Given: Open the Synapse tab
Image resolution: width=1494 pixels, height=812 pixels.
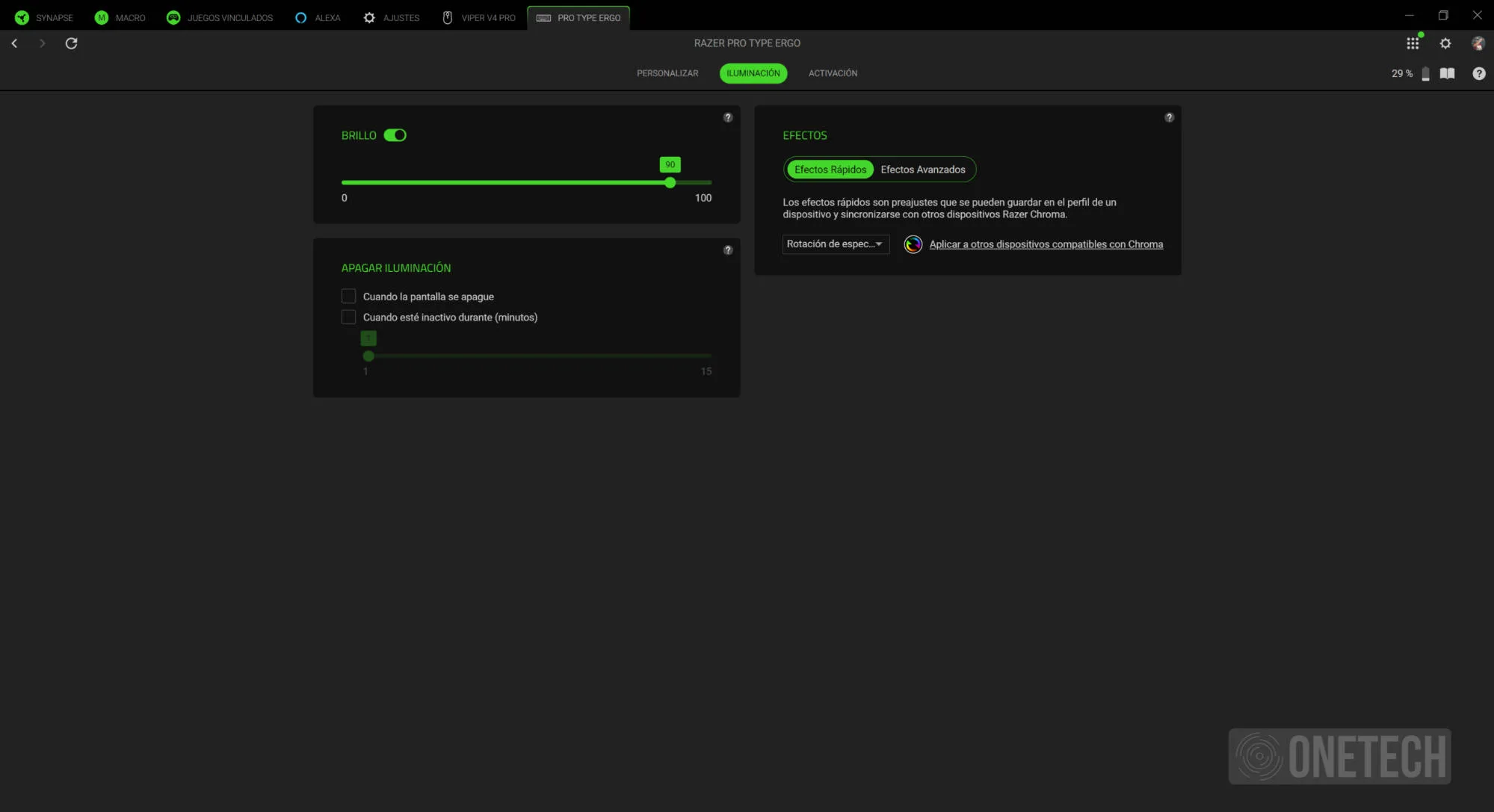Looking at the screenshot, I should click(x=44, y=17).
